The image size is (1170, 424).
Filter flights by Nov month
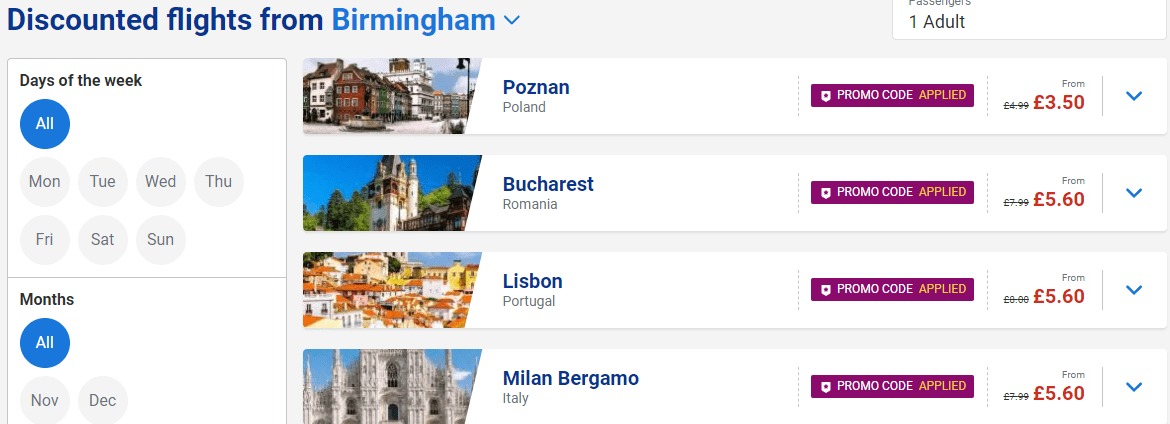(x=45, y=400)
